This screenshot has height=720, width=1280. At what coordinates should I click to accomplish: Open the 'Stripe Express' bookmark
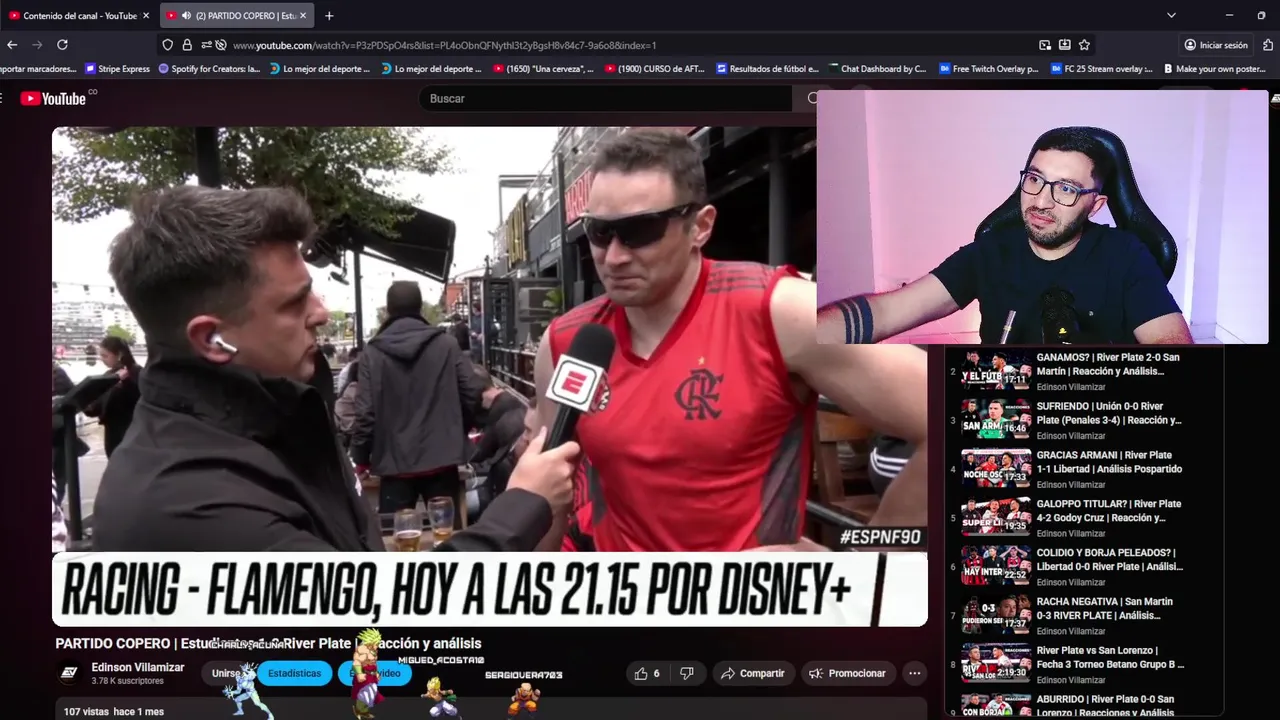point(118,69)
